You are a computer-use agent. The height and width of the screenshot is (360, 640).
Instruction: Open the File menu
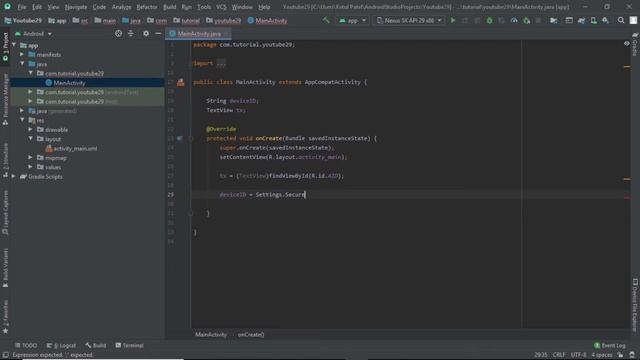tap(22, 7)
